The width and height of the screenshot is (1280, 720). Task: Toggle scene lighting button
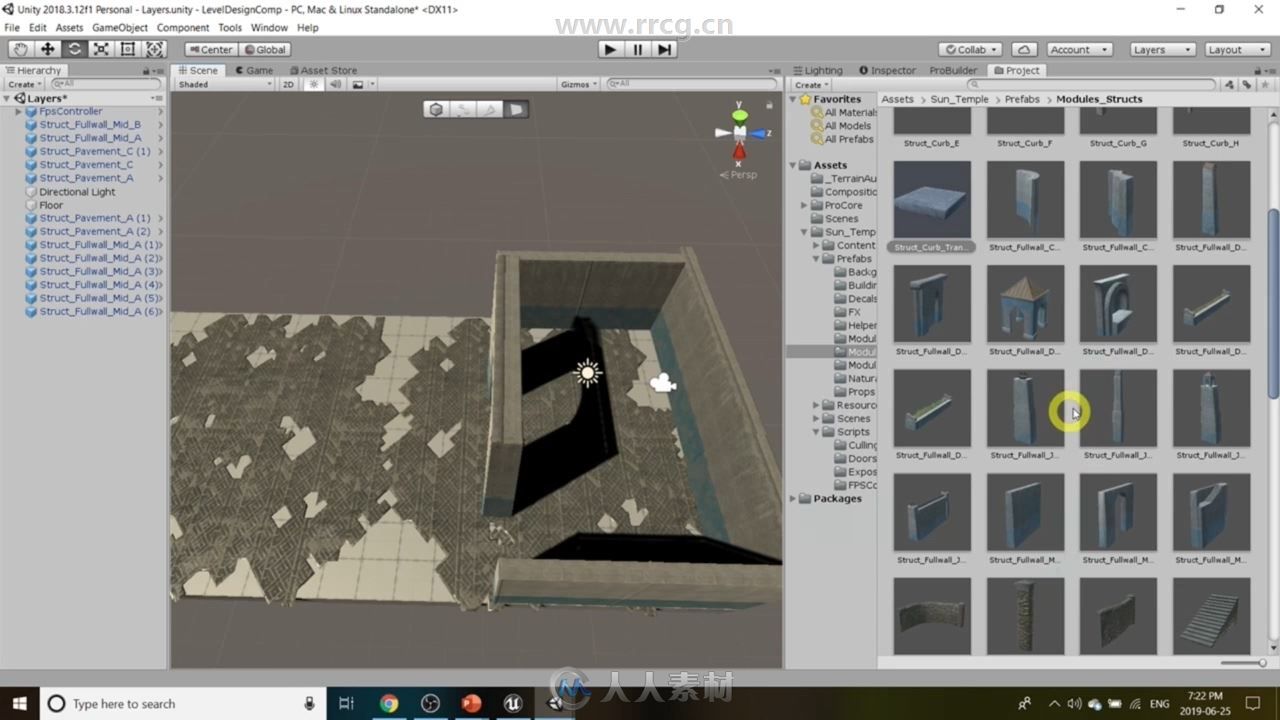tap(313, 84)
